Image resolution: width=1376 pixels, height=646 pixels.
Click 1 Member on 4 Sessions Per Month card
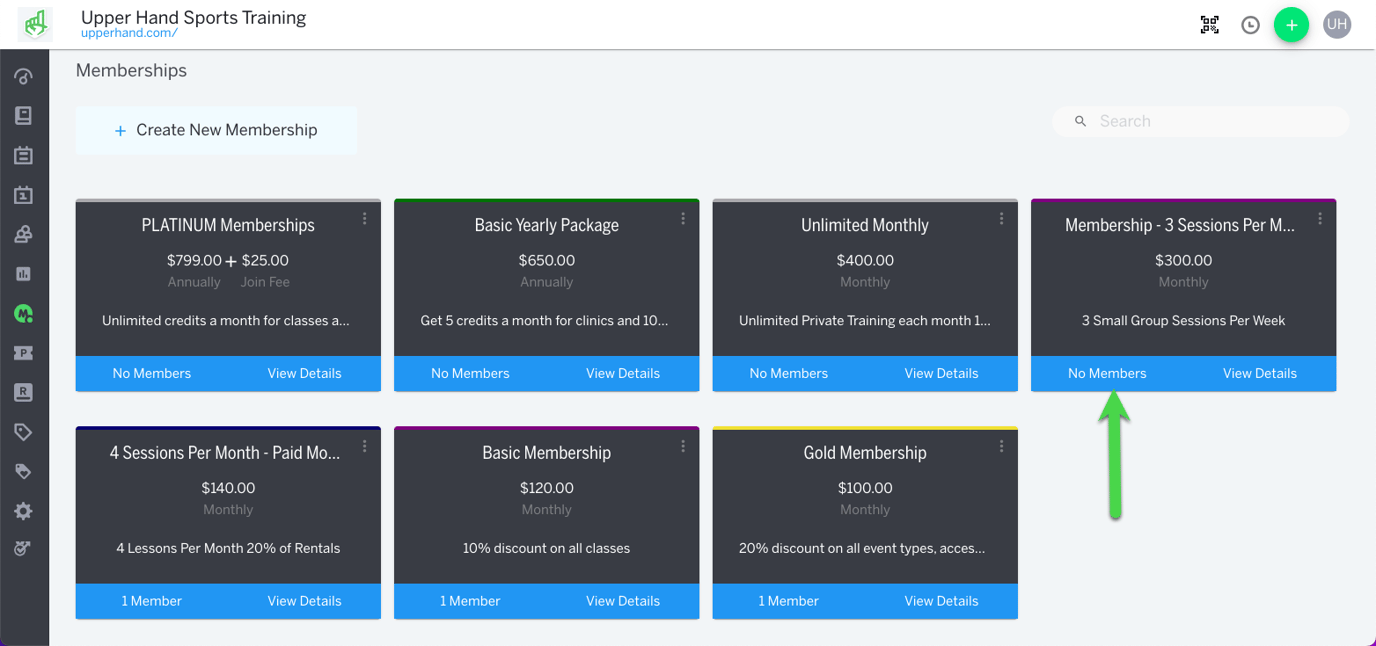(x=152, y=601)
